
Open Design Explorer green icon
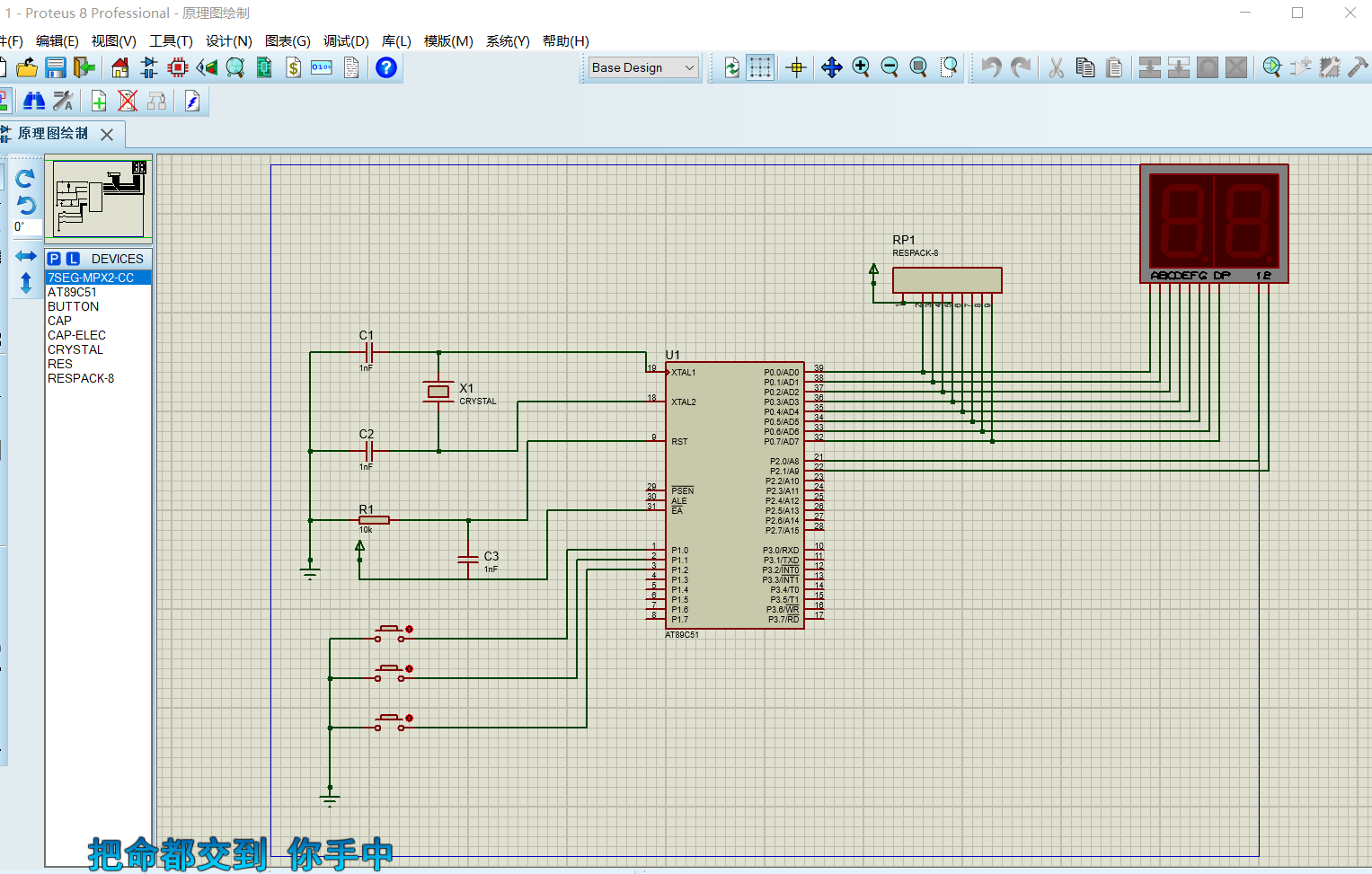(264, 67)
